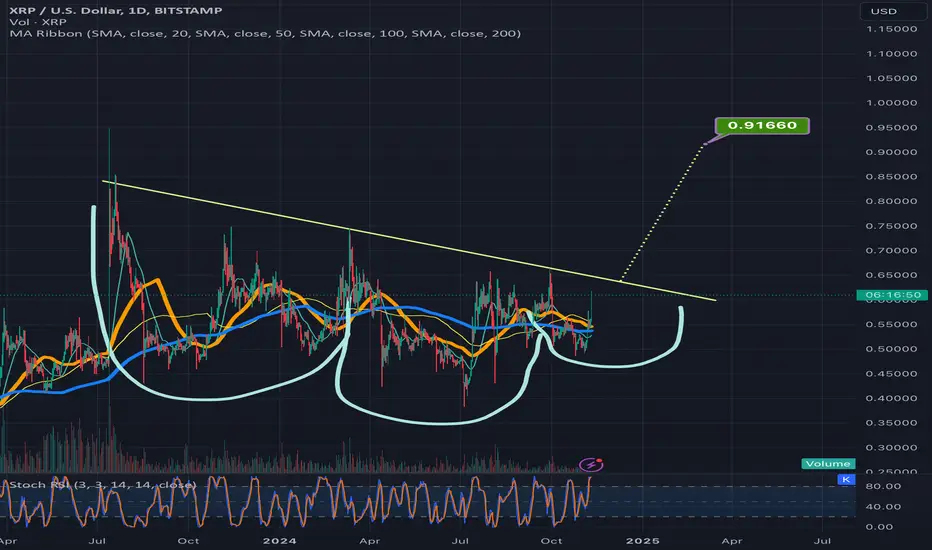Click the 2025 label on time axis
This screenshot has width=932, height=550.
coord(643,540)
